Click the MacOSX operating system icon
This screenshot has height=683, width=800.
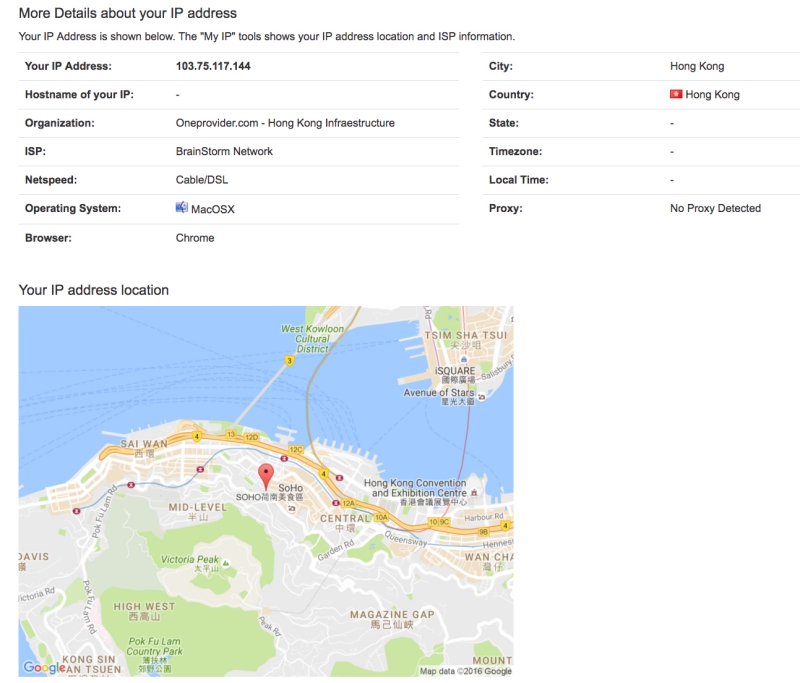click(182, 208)
